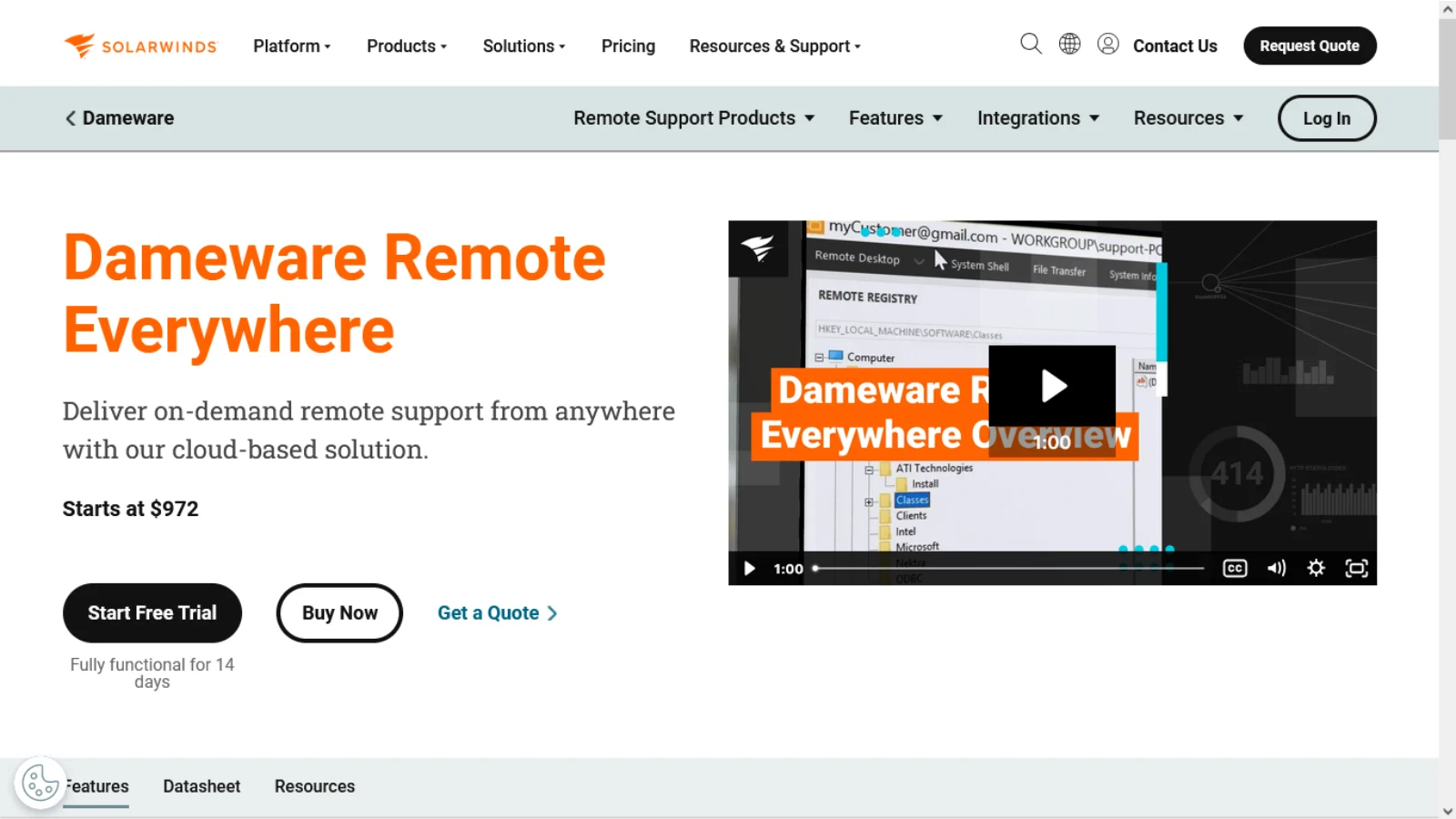Click the small play icon in video controls

749,569
